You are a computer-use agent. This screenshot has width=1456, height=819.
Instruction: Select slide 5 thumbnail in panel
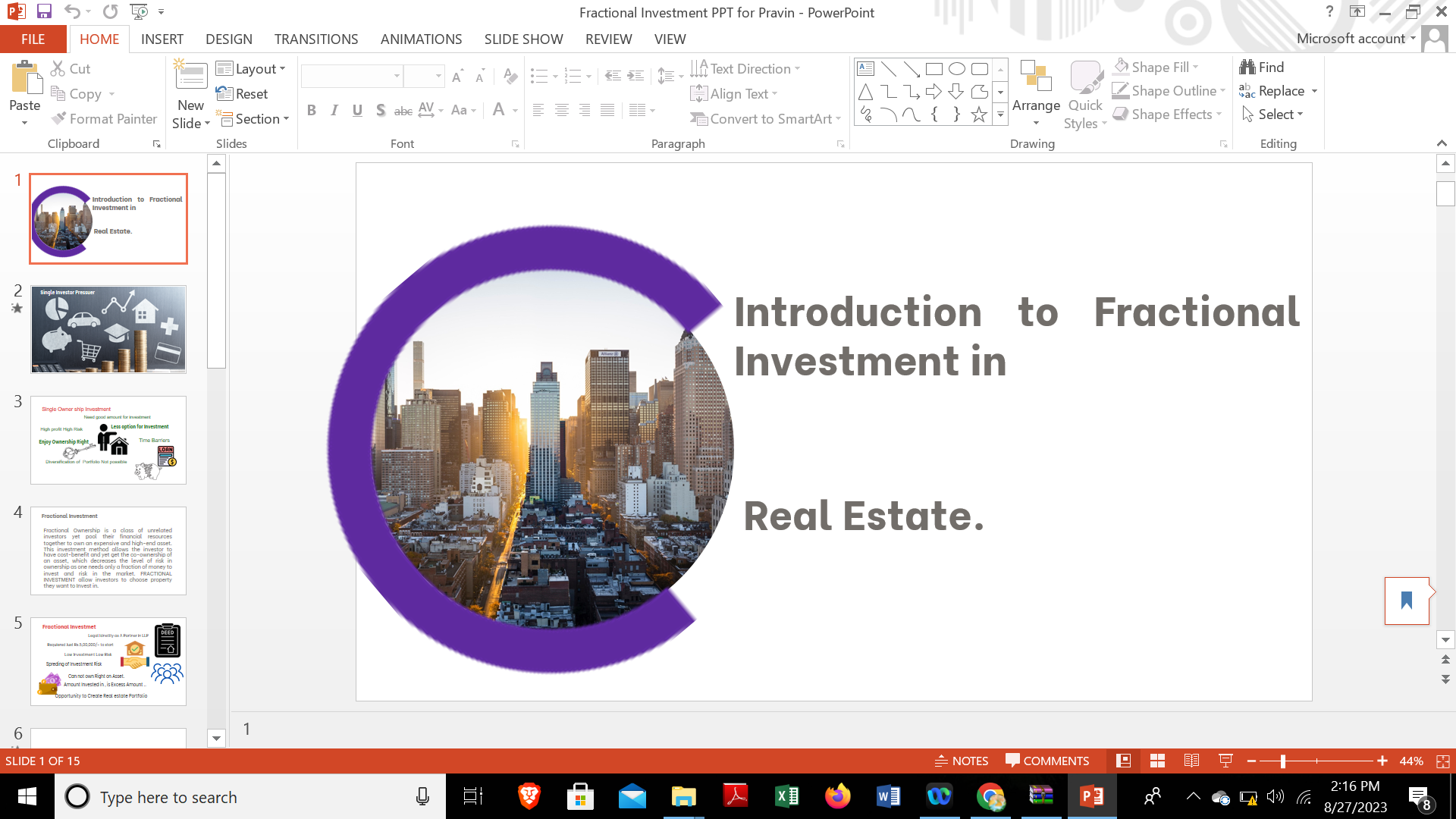point(108,661)
